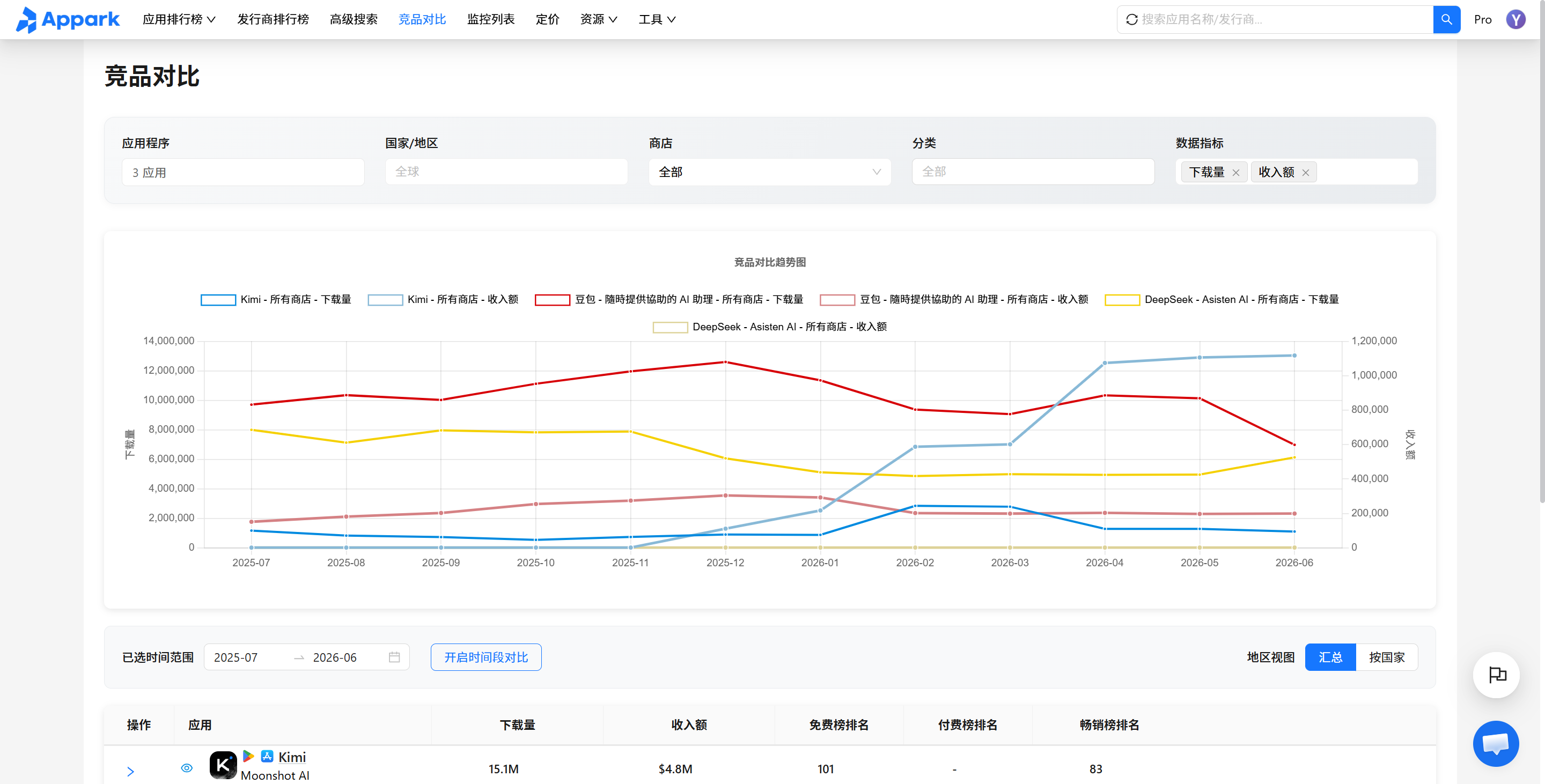
Task: Open the 应用程序 3 应用 selector
Action: (x=243, y=172)
